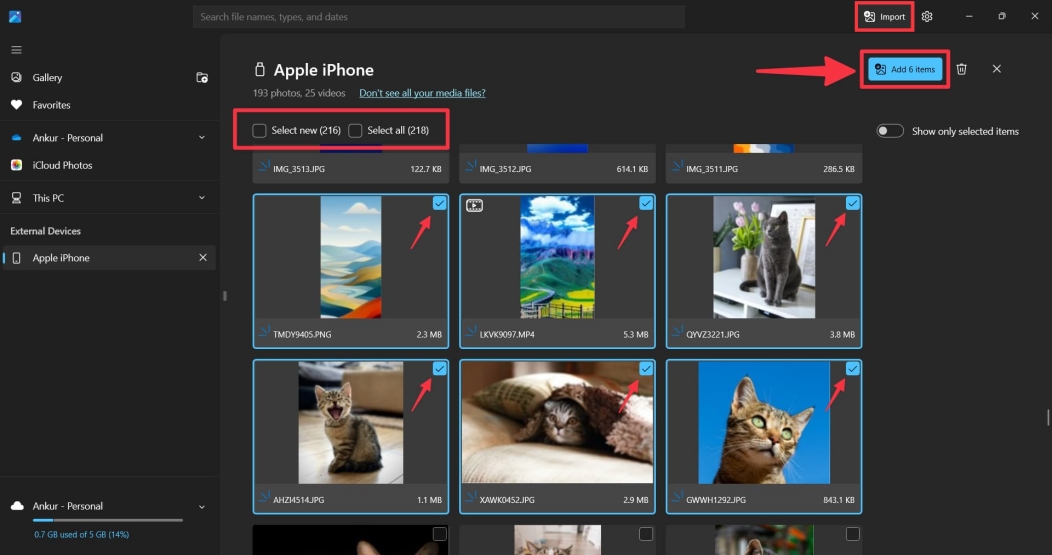
Task: Click import status icon beside XAWK0452.JPG
Action: [471, 498]
